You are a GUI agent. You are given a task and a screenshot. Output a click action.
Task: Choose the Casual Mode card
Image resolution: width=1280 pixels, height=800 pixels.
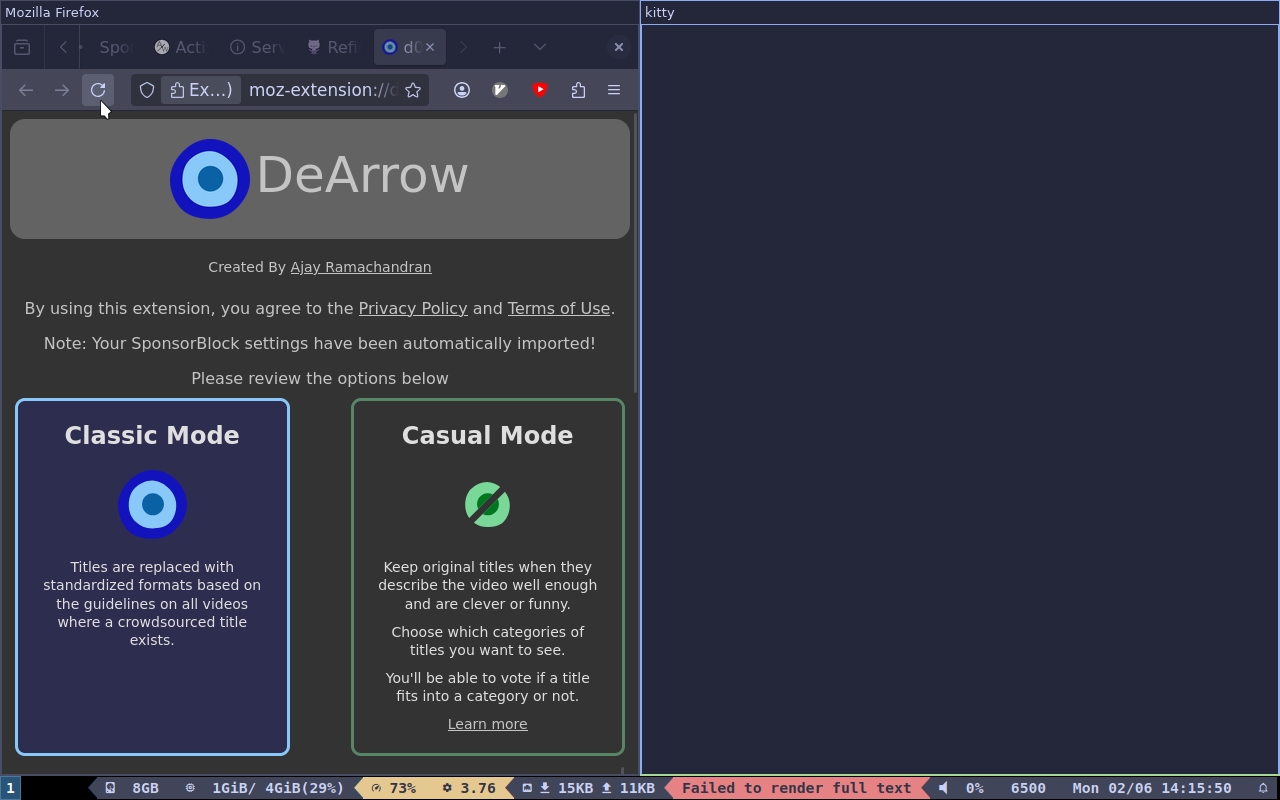(x=488, y=577)
